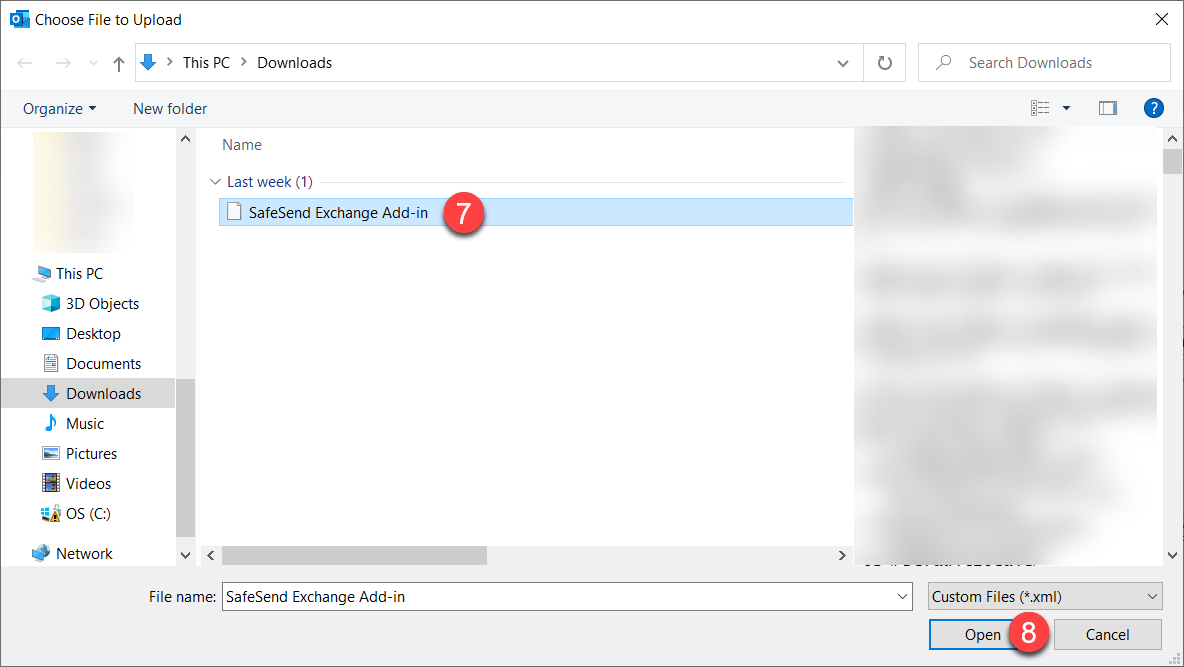Screen dimensions: 1184x667
Task: Change the view layout icon
Action: [1040, 108]
